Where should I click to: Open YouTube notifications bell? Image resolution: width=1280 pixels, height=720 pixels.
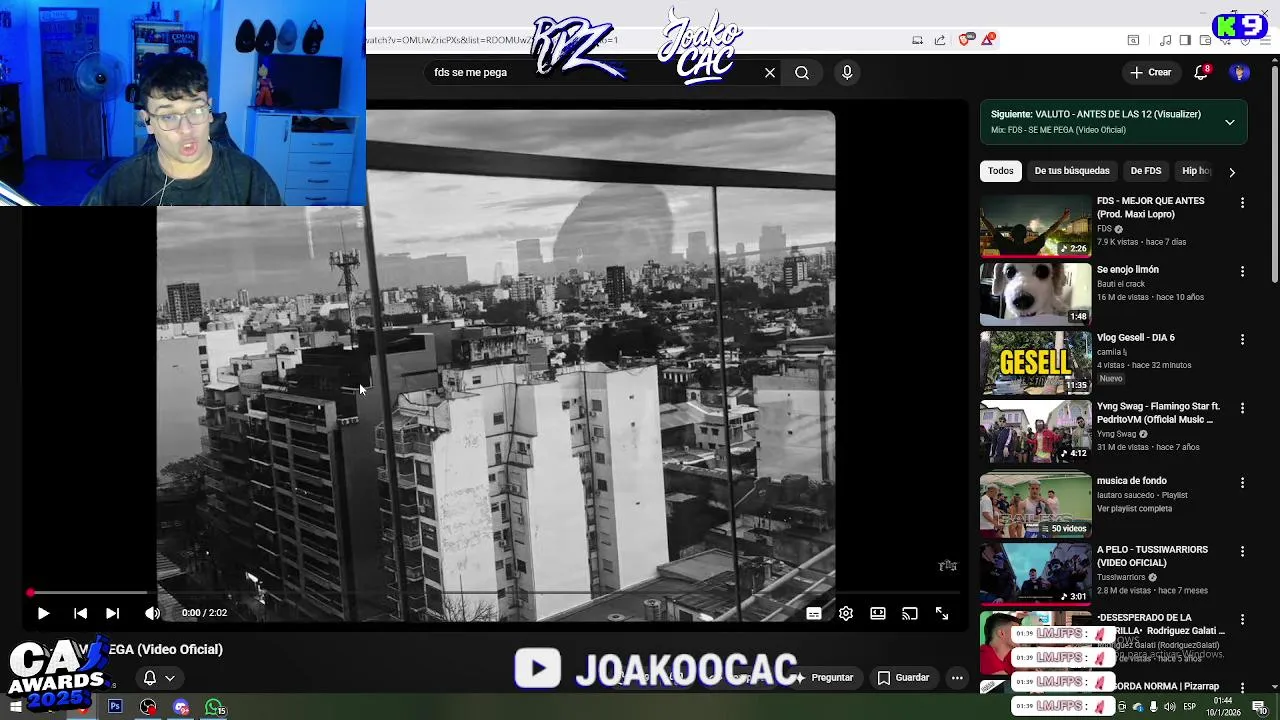tap(1202, 72)
